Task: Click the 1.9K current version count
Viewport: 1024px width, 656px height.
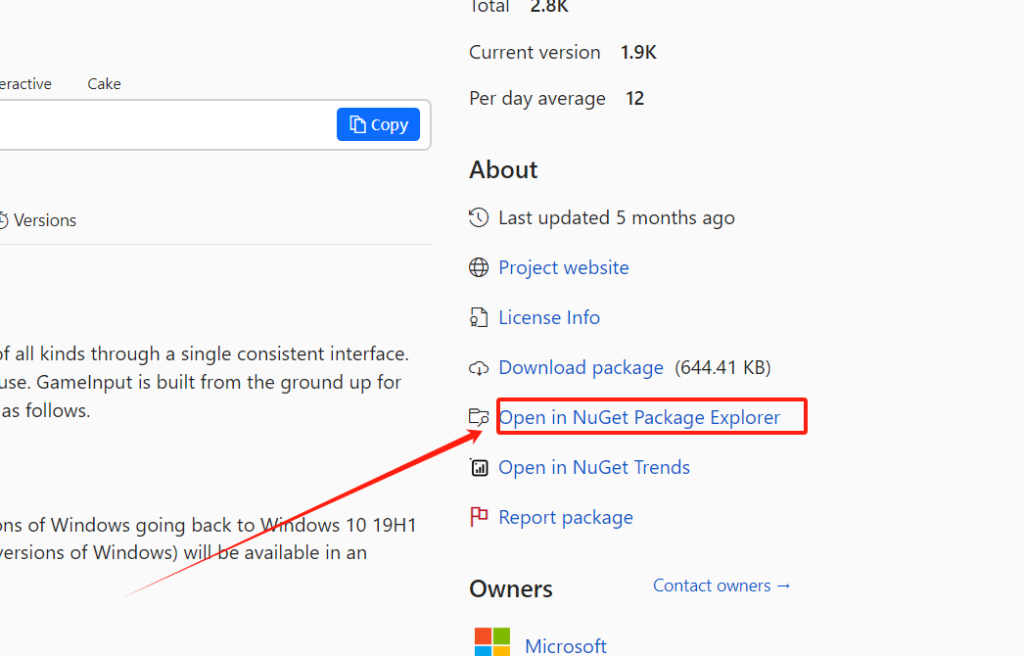Action: point(638,52)
